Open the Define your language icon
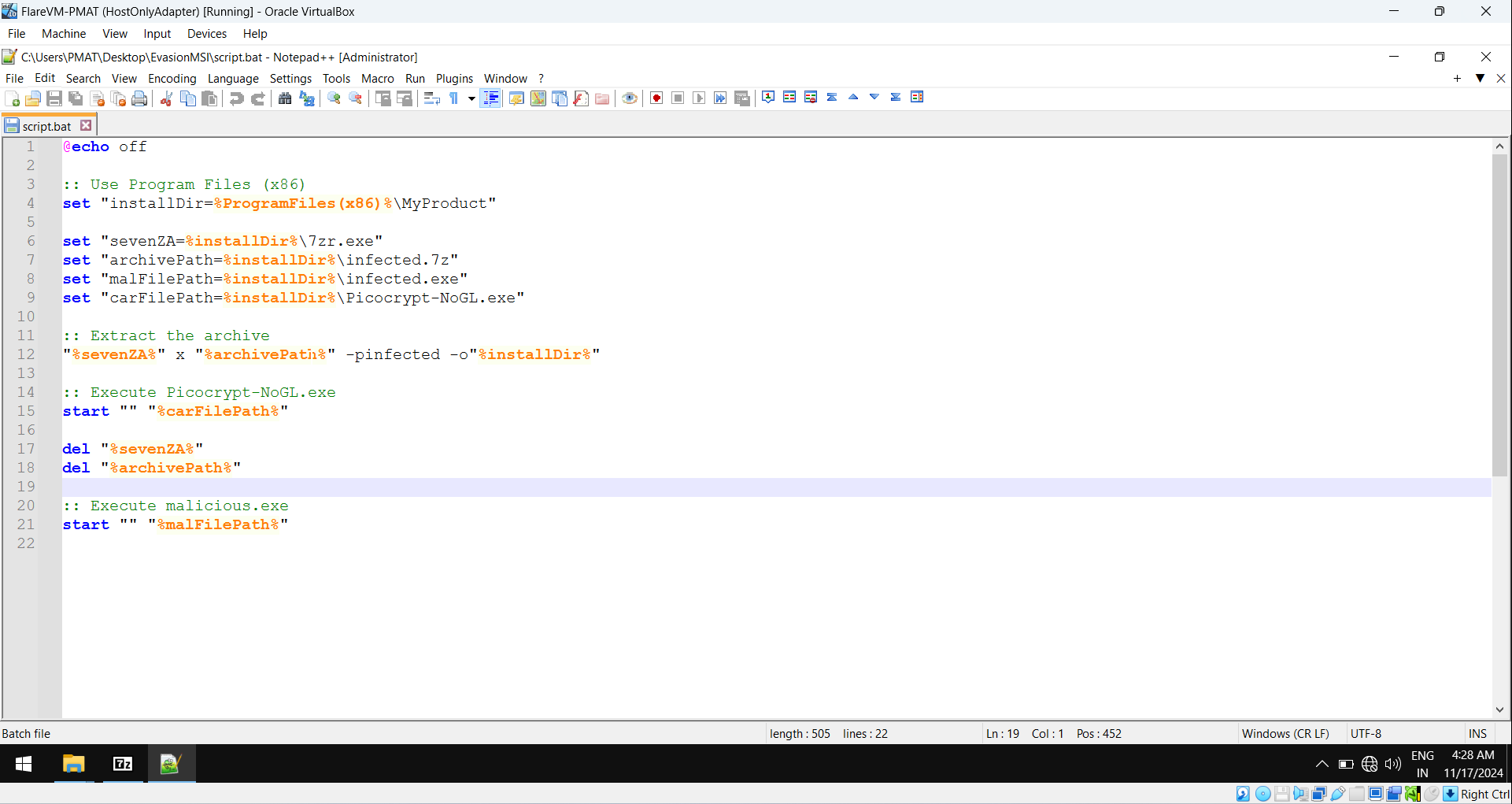This screenshot has width=1512, height=804. pyautogui.click(x=516, y=98)
